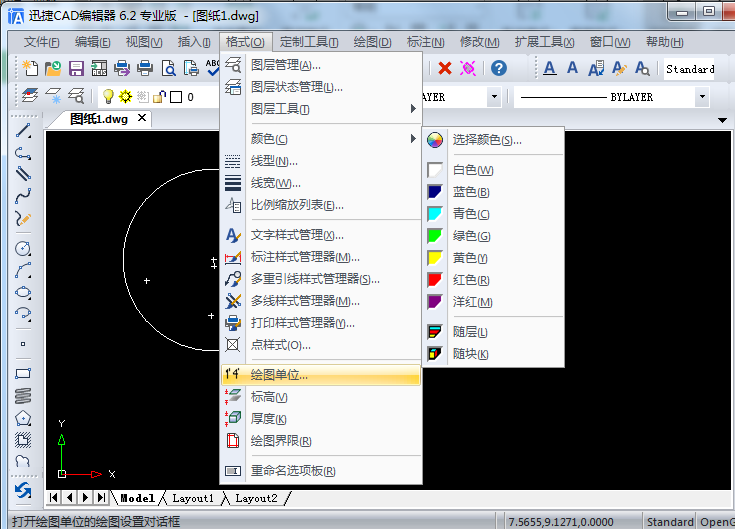
Task: Select the Hatch fill tool
Action: coord(23,440)
